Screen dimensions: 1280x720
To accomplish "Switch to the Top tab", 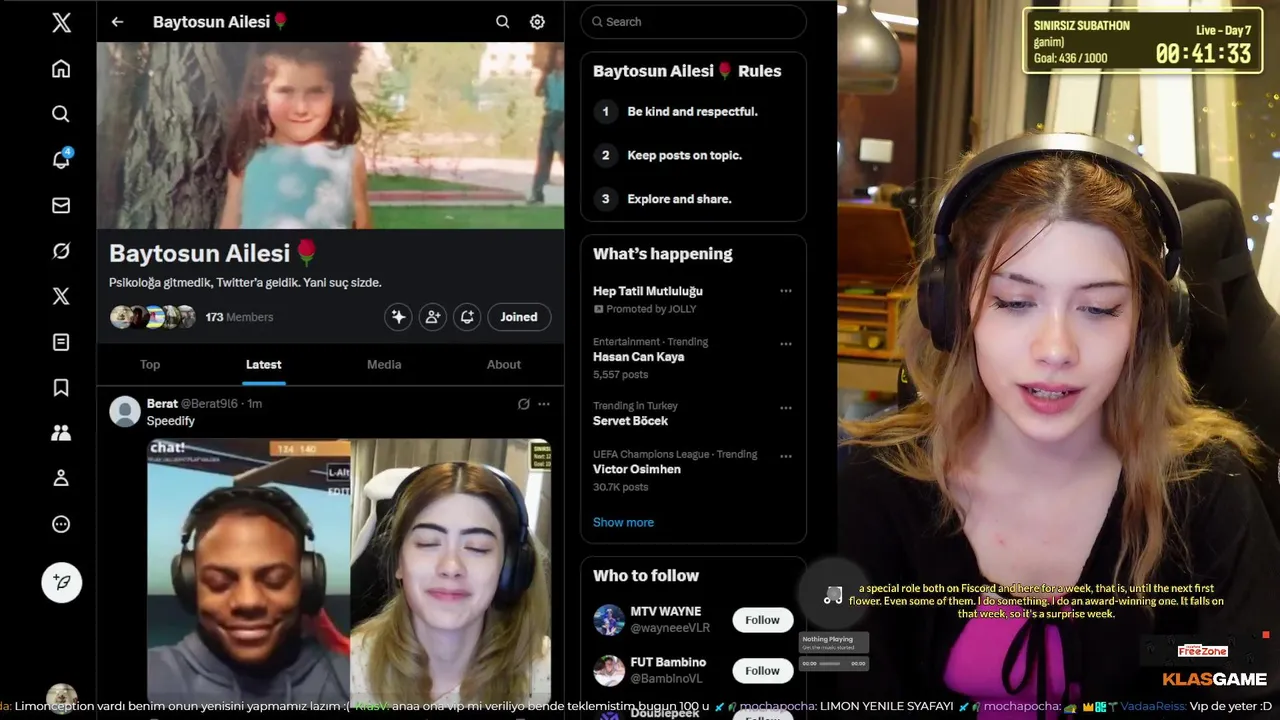I will pos(150,364).
